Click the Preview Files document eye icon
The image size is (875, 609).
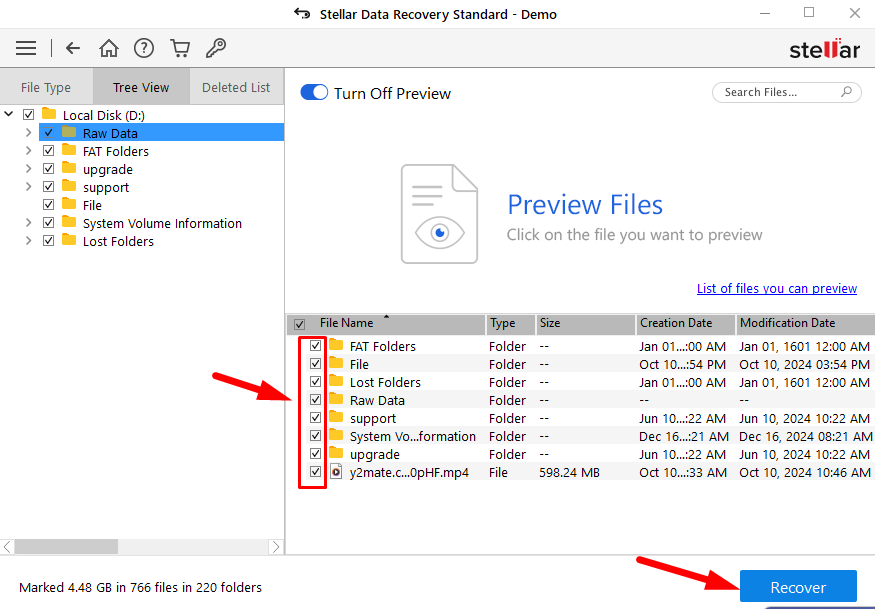[439, 214]
